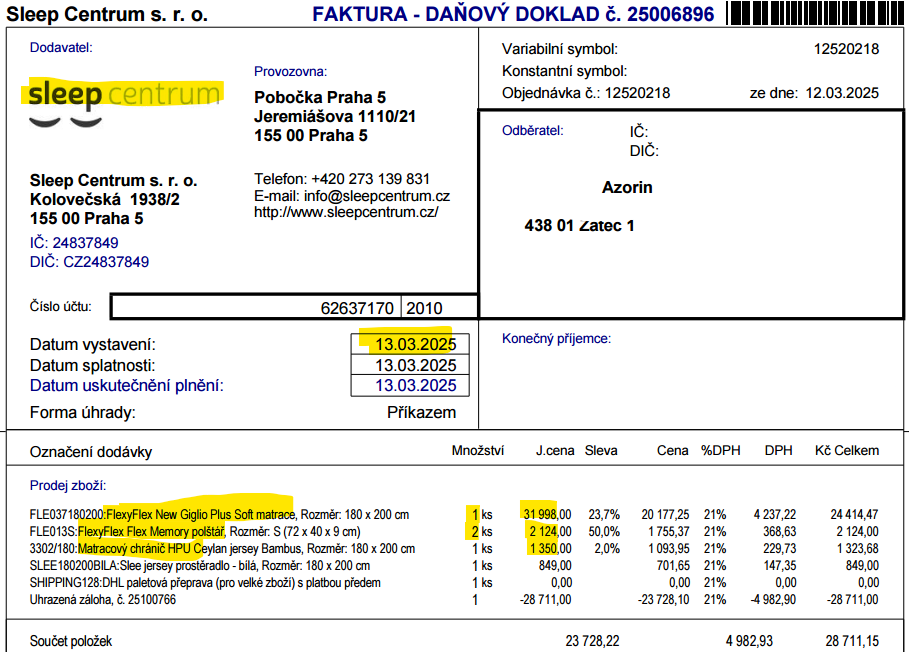Click the %DPH column header

click(x=721, y=451)
